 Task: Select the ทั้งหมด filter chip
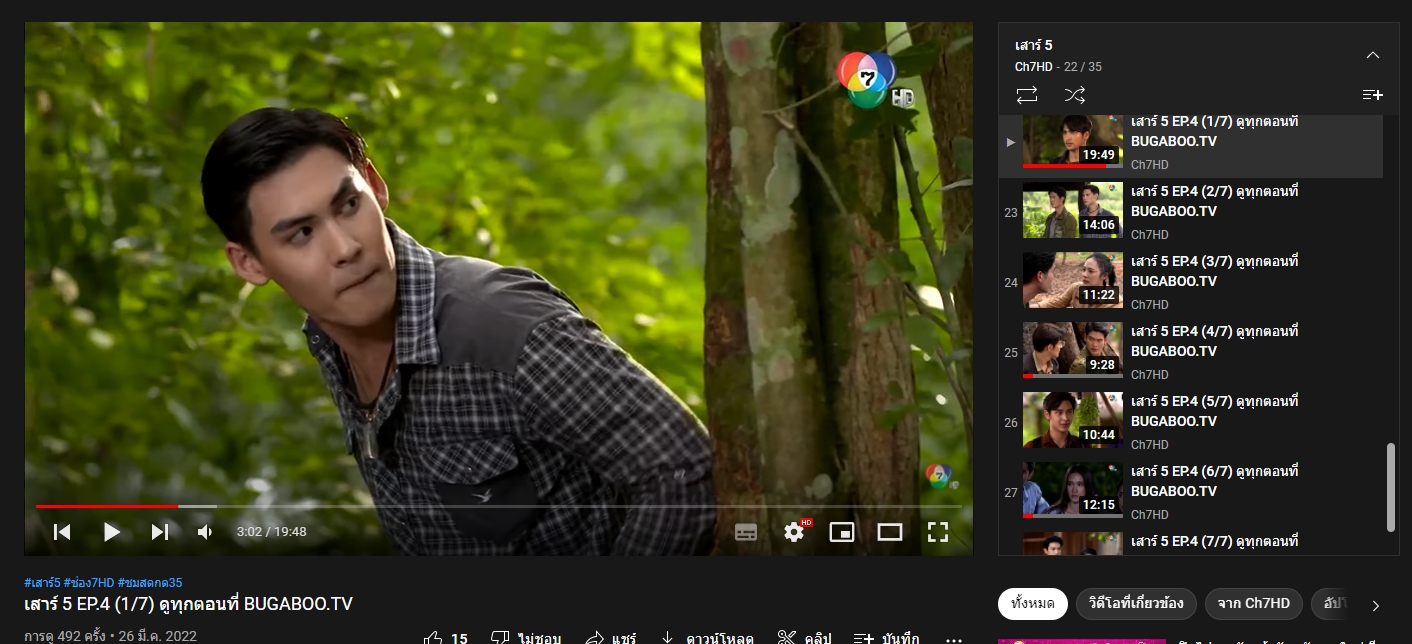point(1033,604)
